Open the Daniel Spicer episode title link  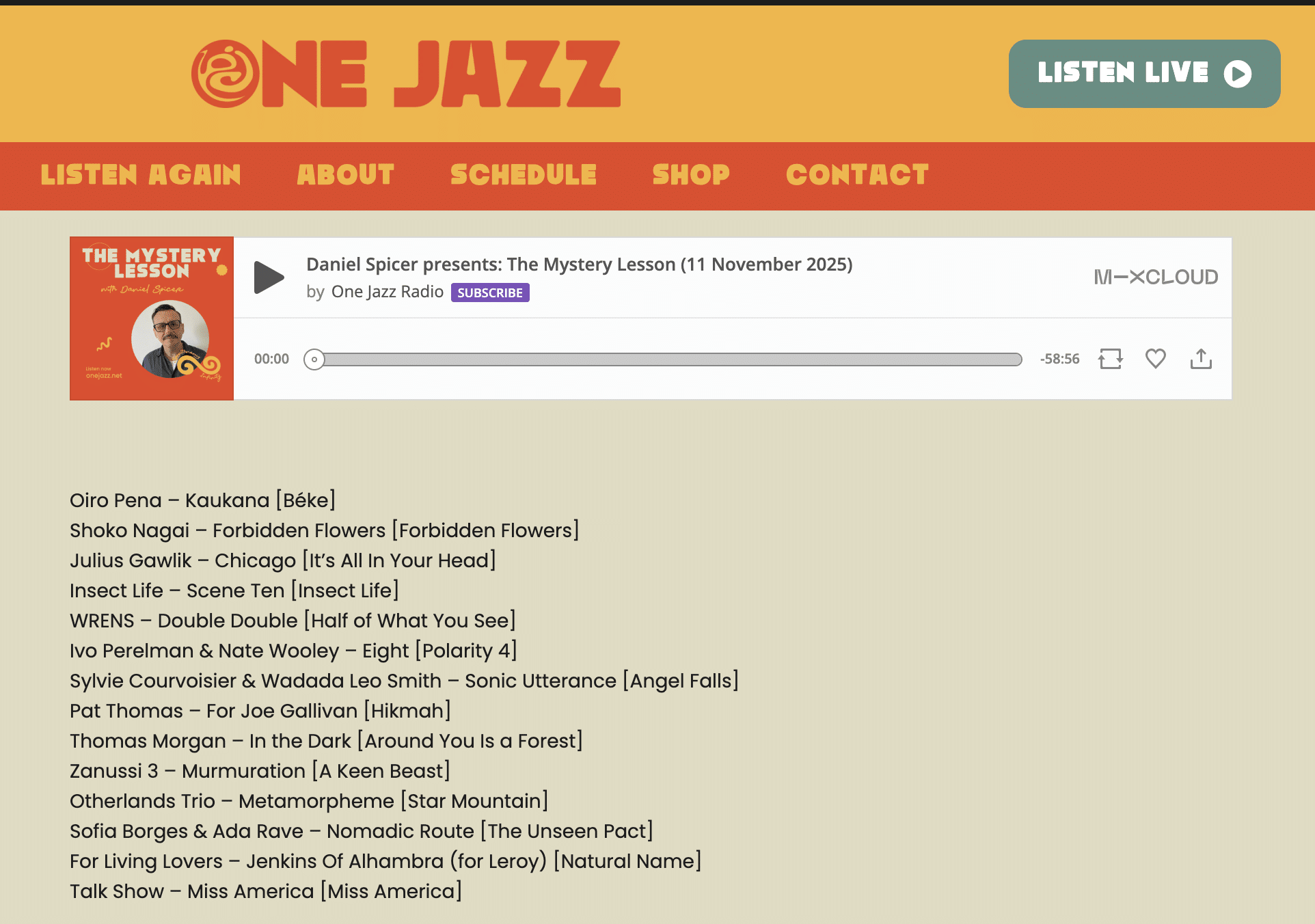[x=580, y=264]
